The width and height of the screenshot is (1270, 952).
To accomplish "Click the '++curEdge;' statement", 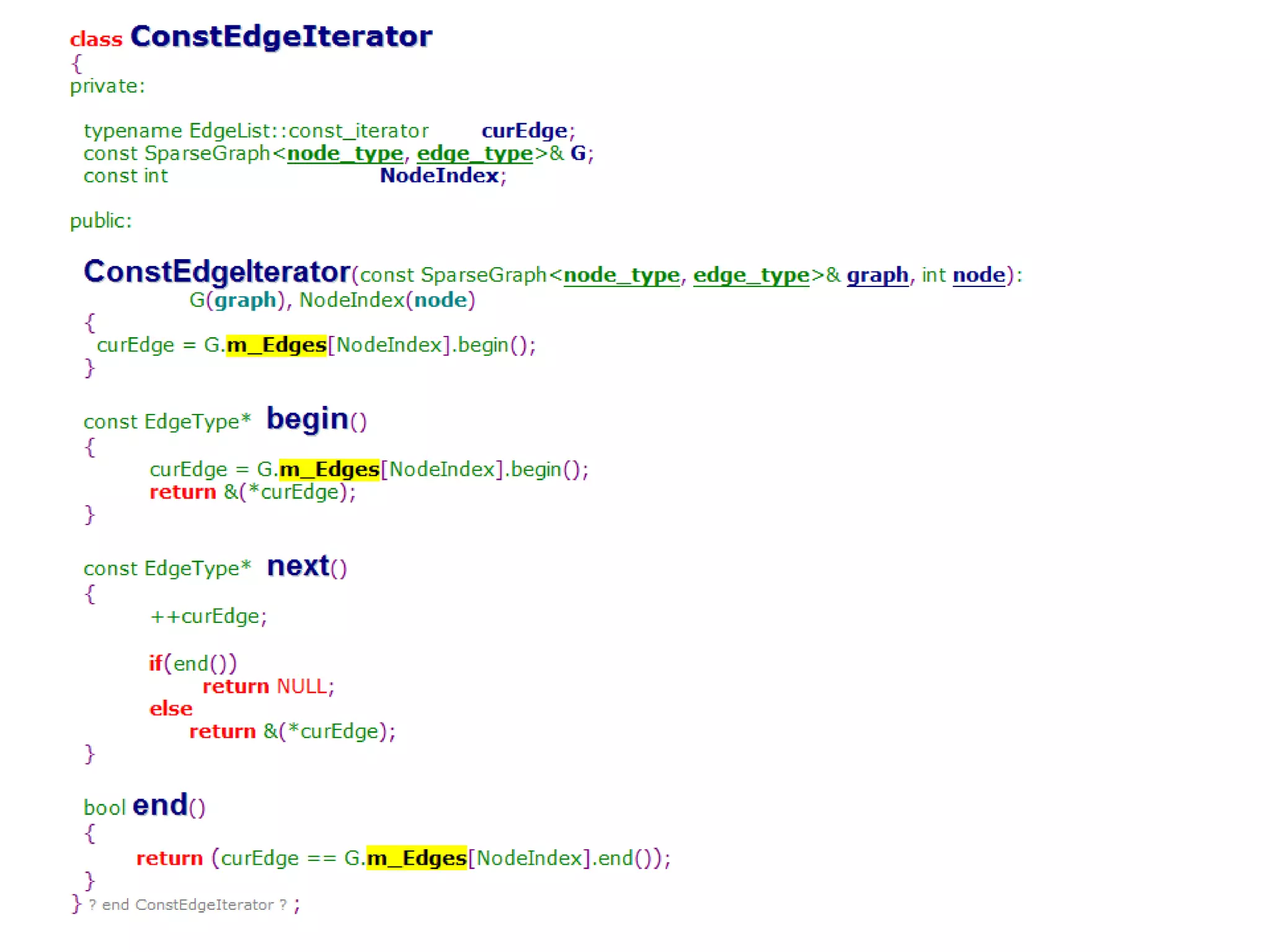I will point(208,616).
